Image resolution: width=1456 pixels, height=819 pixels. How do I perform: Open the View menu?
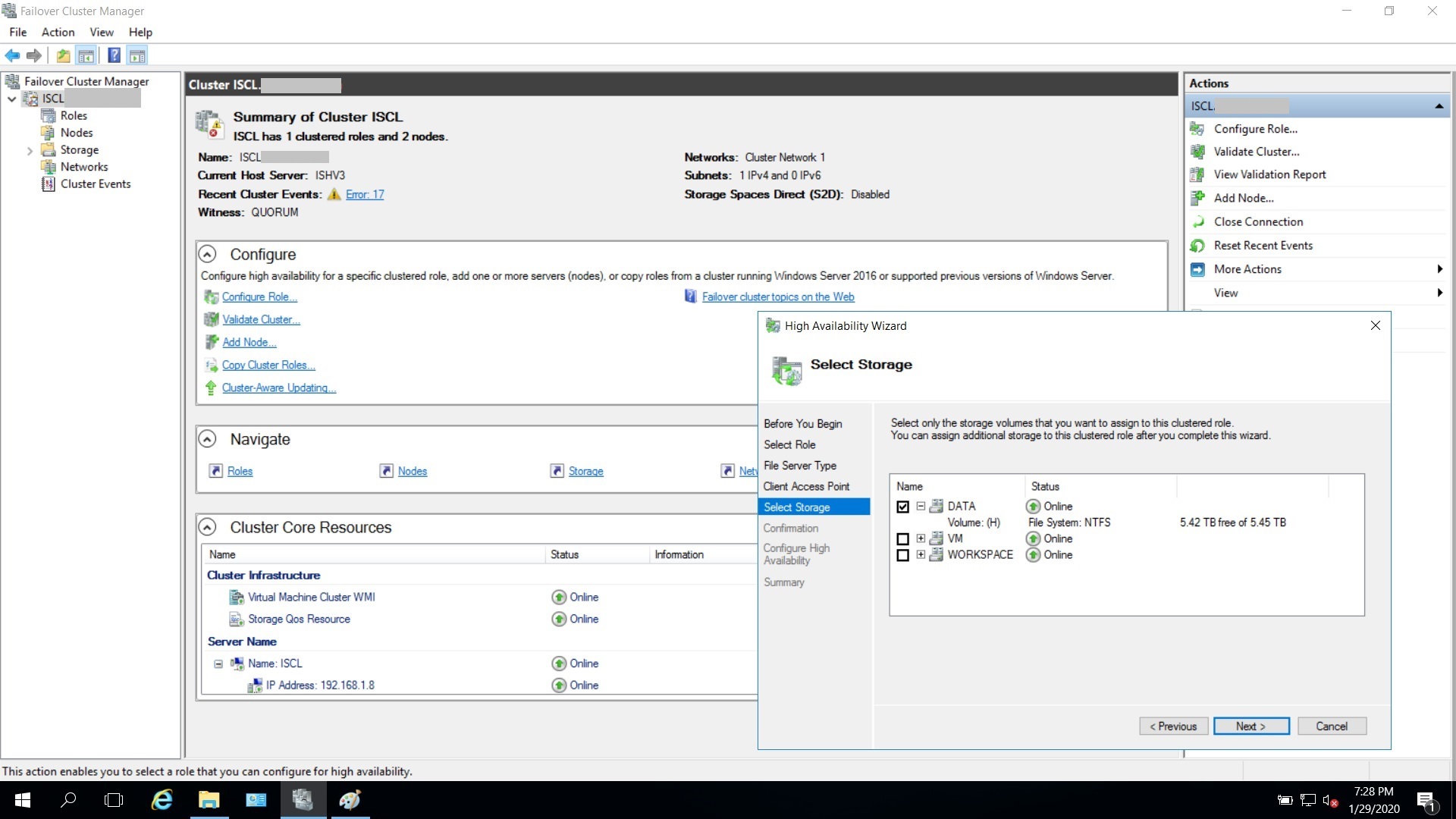coord(101,32)
